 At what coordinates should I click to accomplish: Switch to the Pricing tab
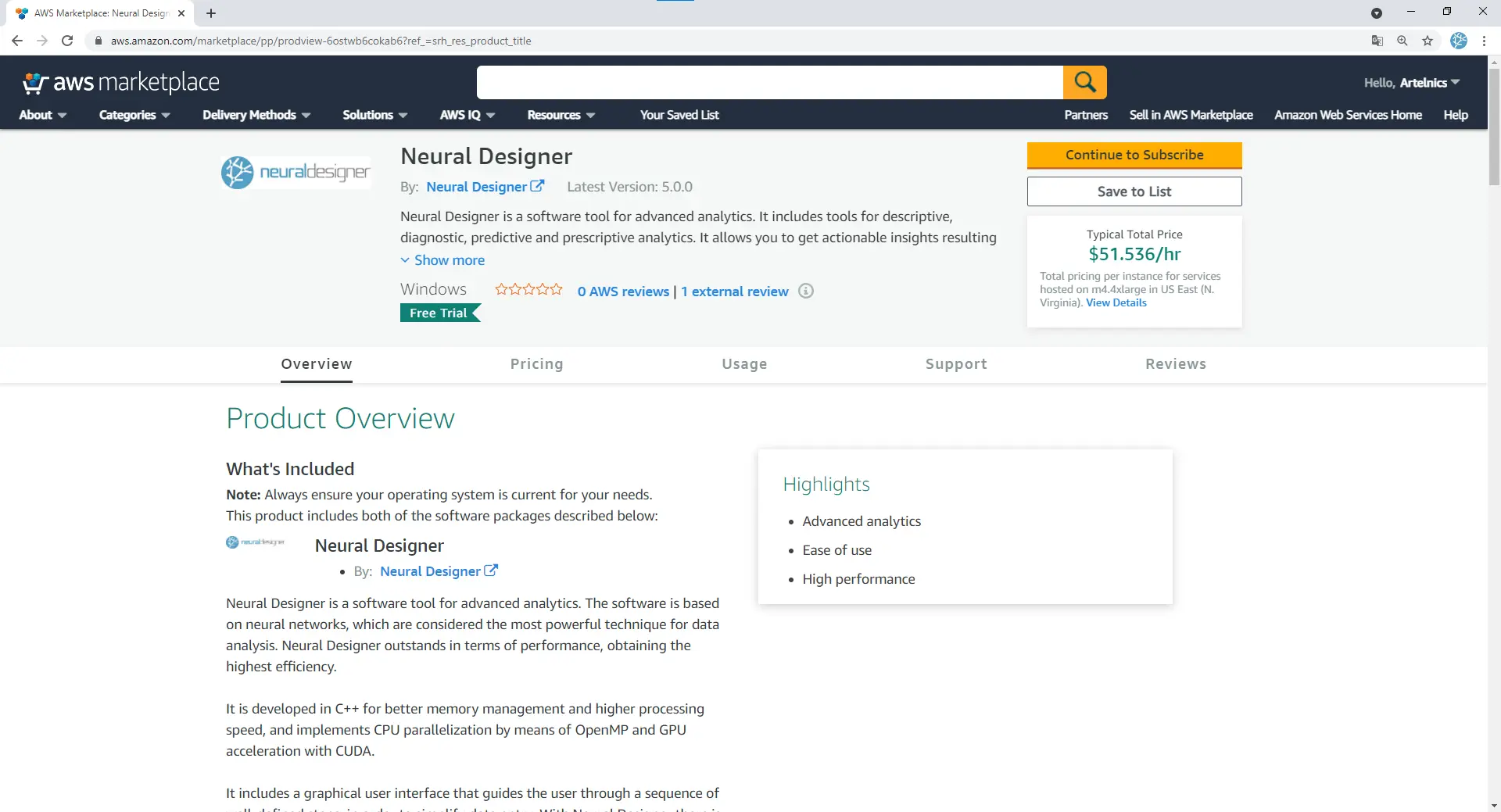click(x=537, y=364)
